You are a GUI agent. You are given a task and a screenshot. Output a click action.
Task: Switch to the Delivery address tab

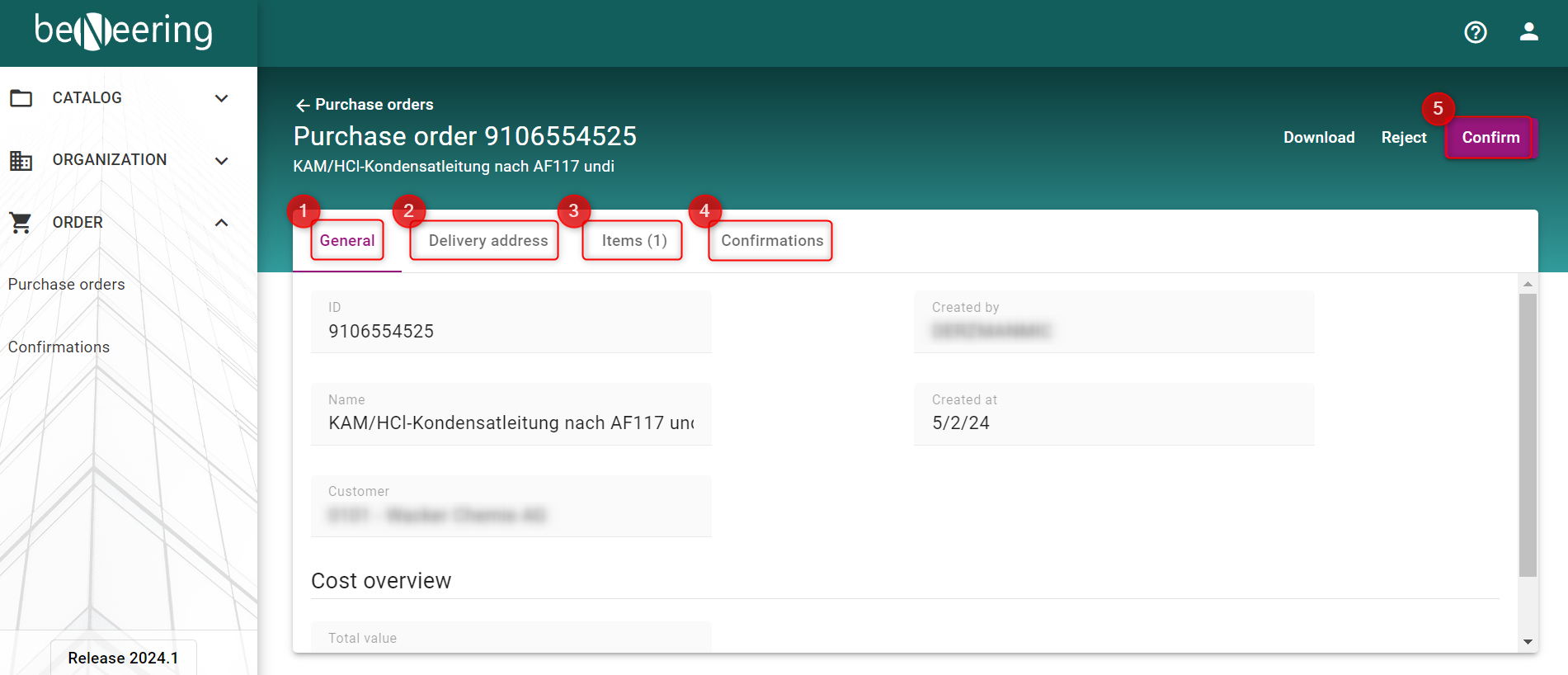[487, 241]
